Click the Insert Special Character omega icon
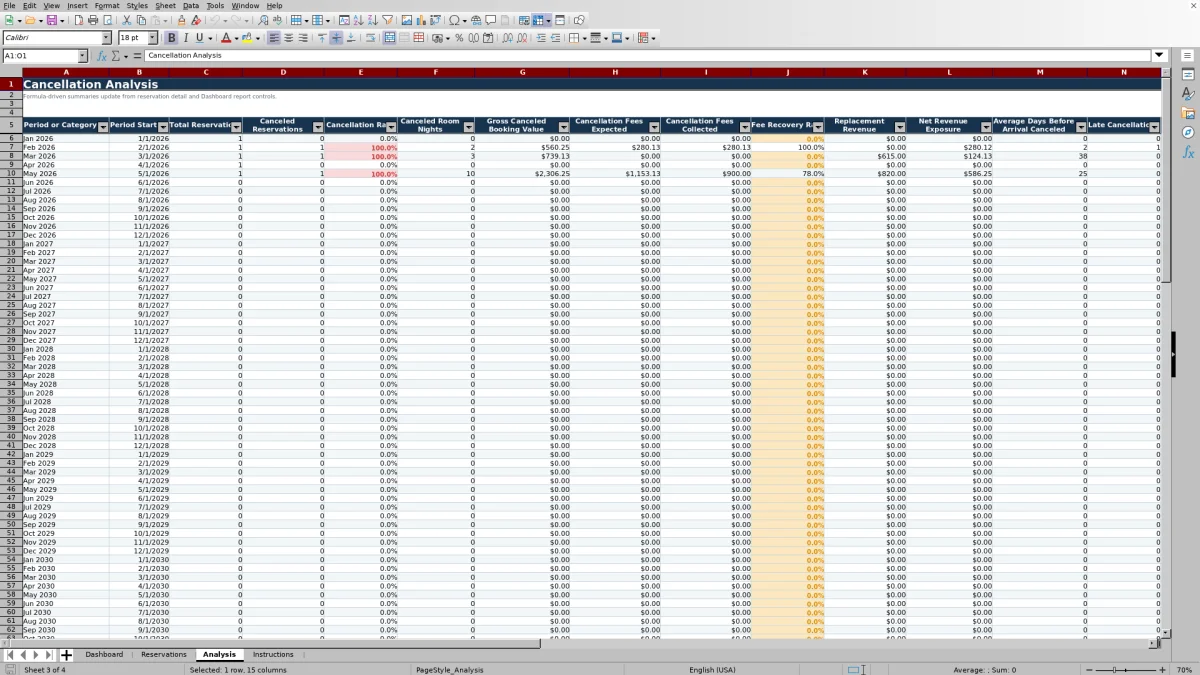Viewport: 1200px width, 675px height. 455,20
